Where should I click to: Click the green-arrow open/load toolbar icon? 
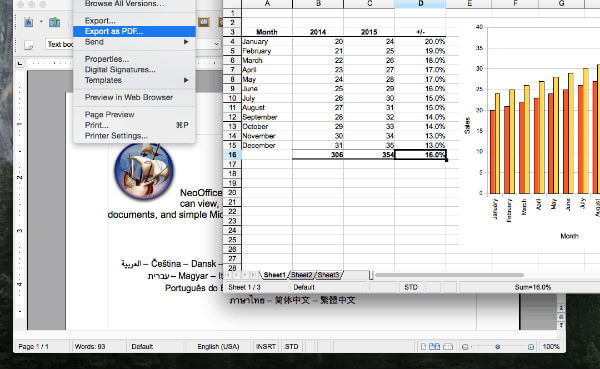[x=55, y=22]
